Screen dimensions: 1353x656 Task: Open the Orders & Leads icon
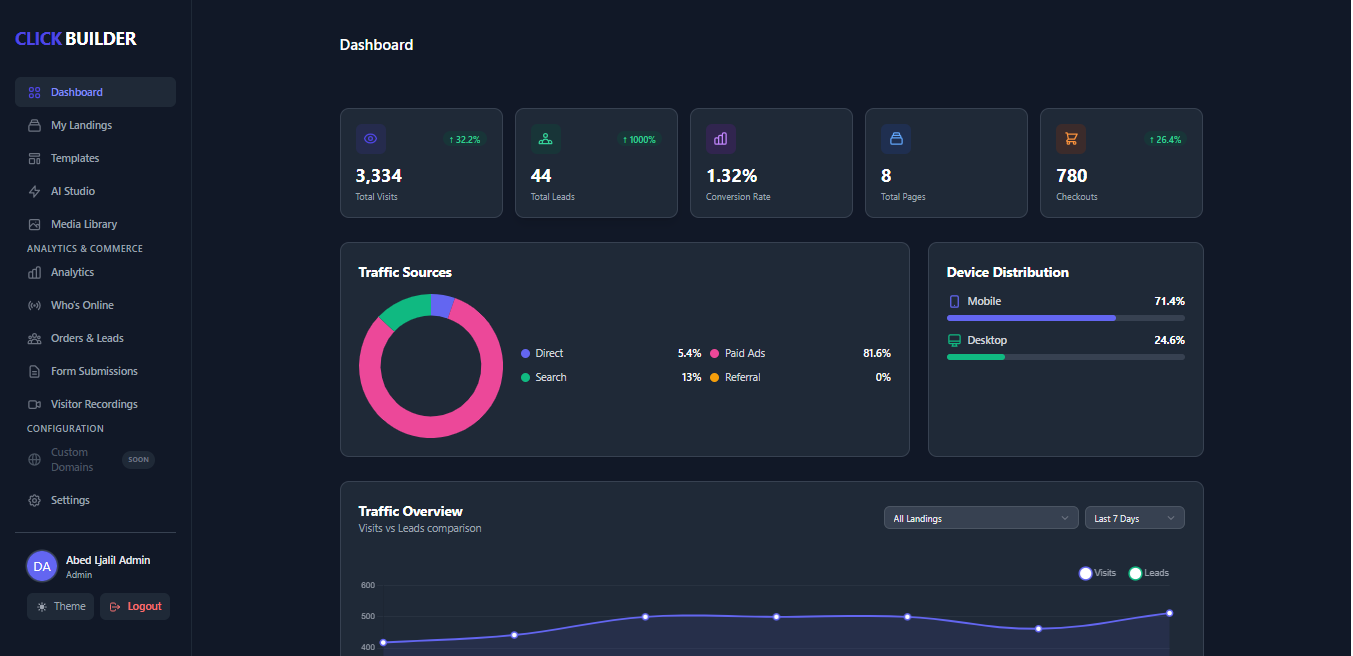pyautogui.click(x=33, y=337)
